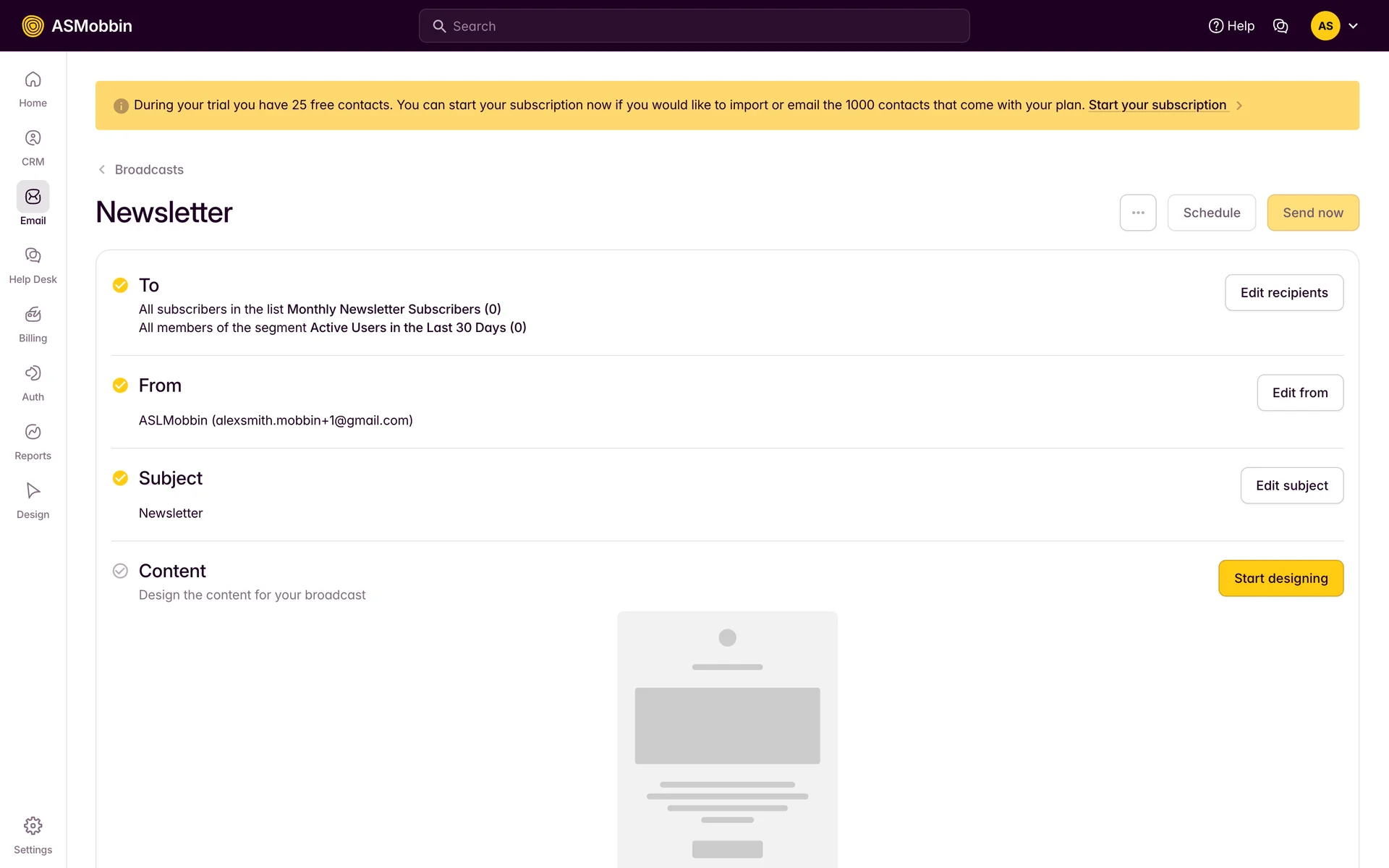Screen dimensions: 1389x868
Task: Open the Reports sidebar icon
Action: [33, 432]
